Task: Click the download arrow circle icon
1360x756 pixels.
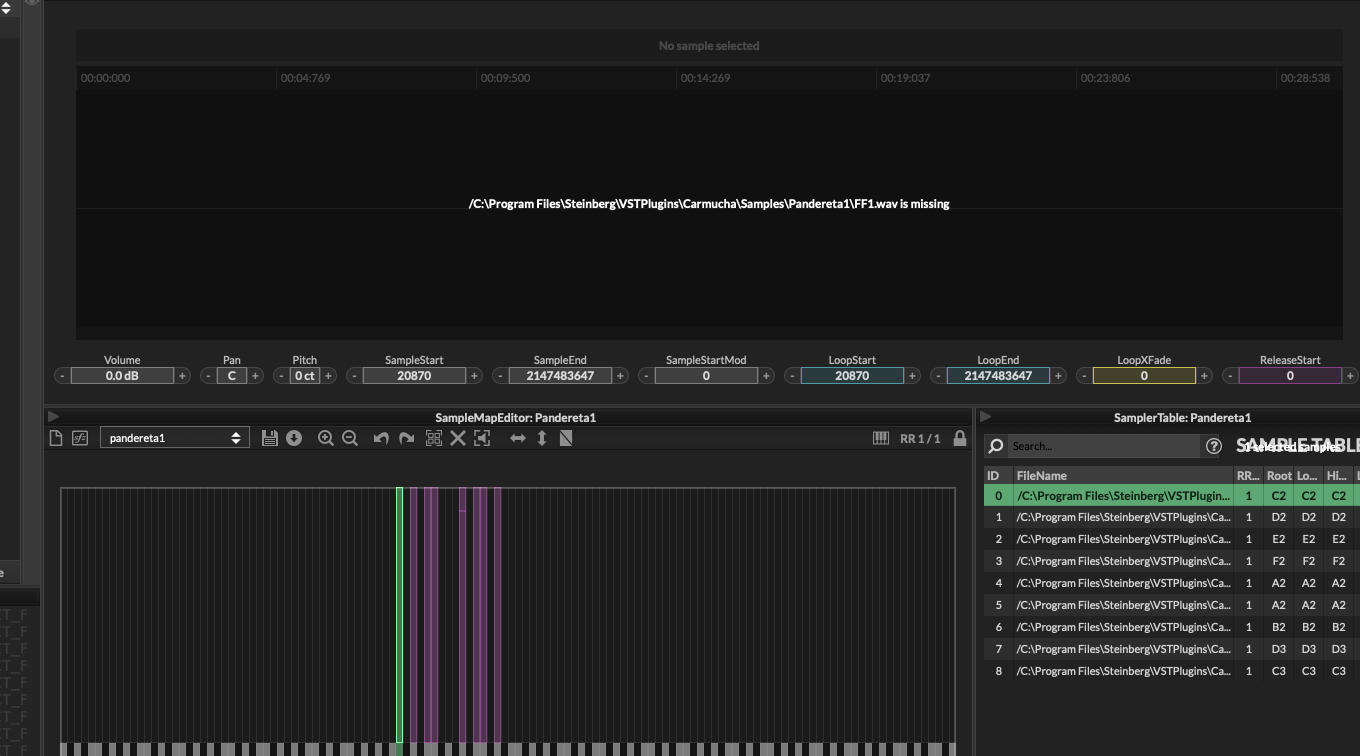Action: 294,438
